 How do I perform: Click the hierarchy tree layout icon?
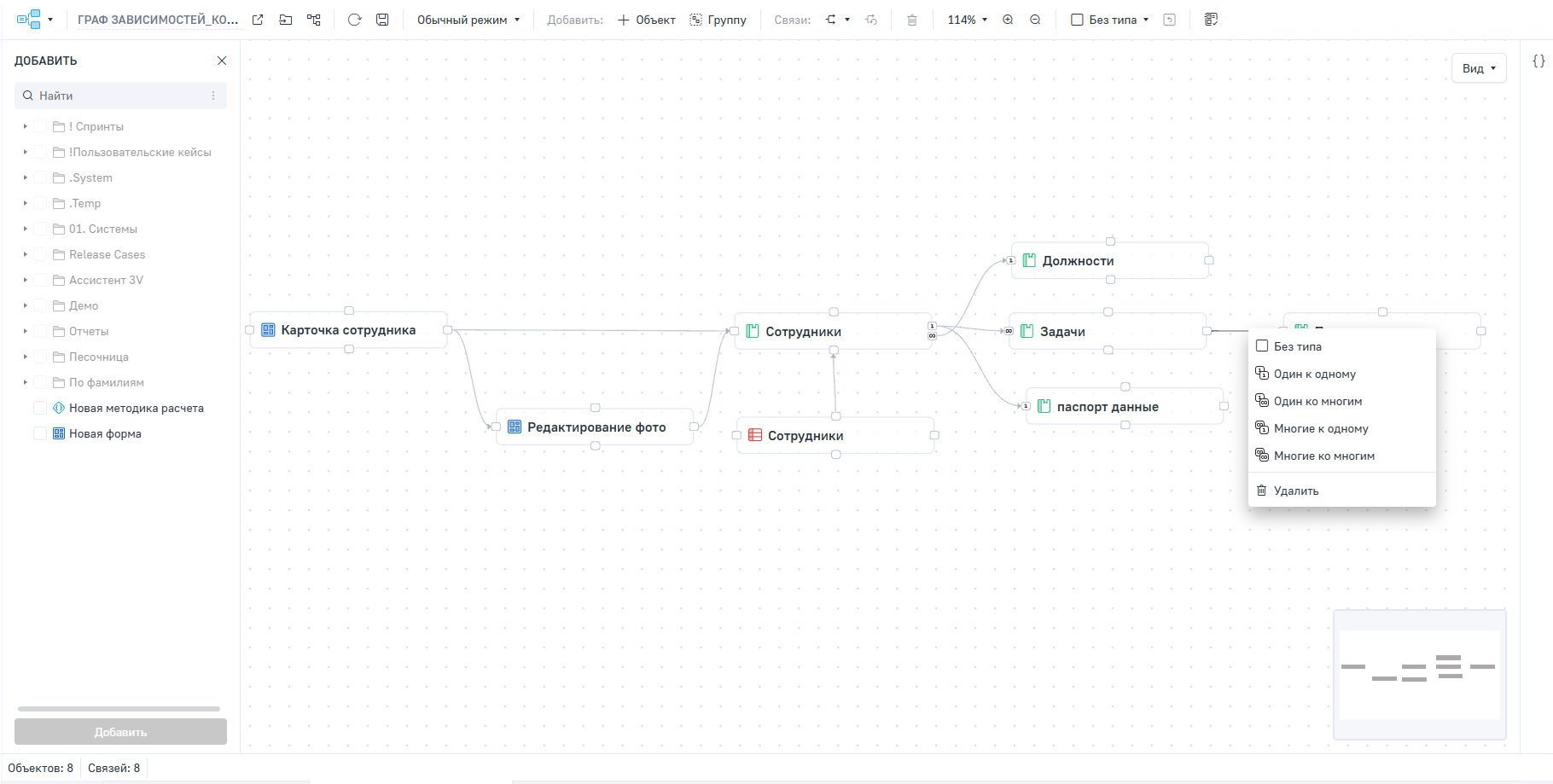click(314, 20)
